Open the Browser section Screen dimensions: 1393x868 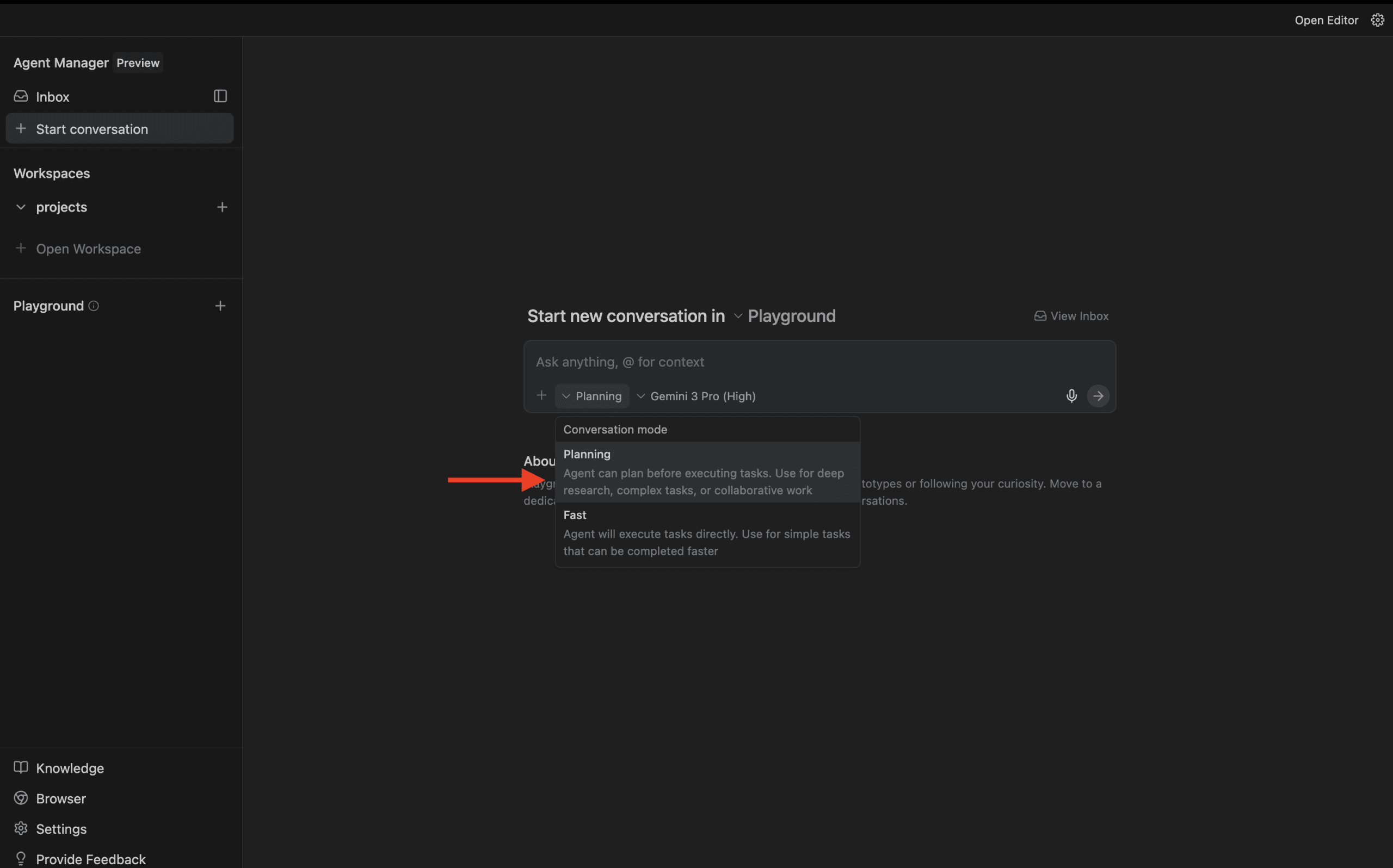tap(60, 798)
